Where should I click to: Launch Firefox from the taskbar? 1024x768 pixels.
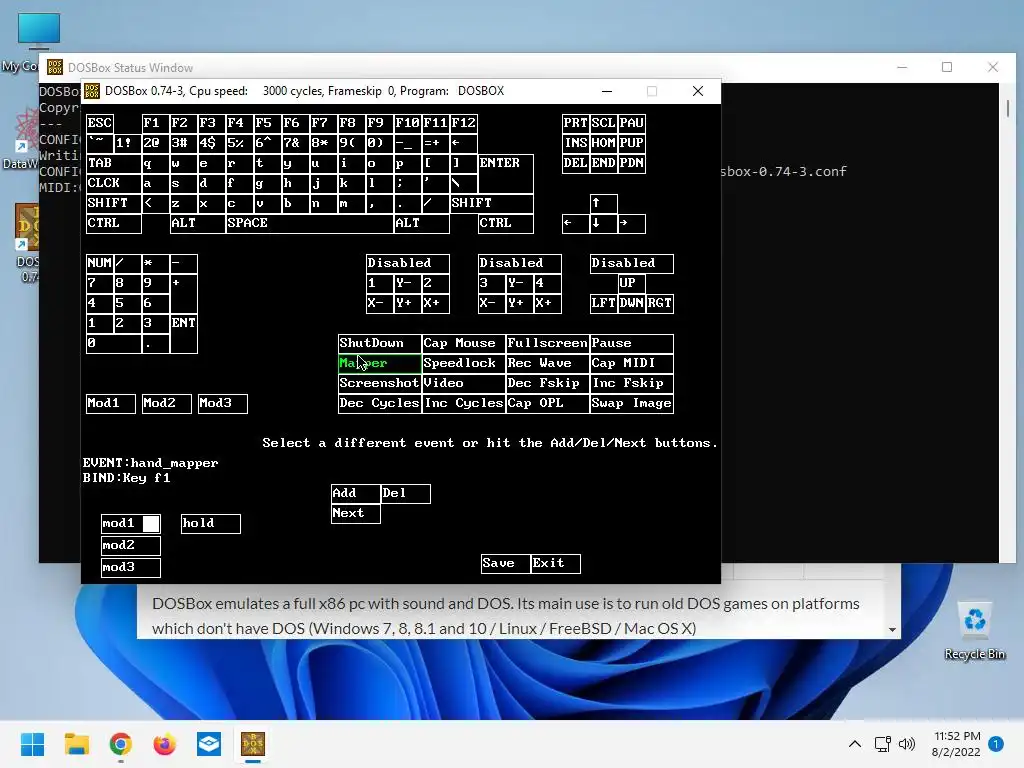coord(165,744)
